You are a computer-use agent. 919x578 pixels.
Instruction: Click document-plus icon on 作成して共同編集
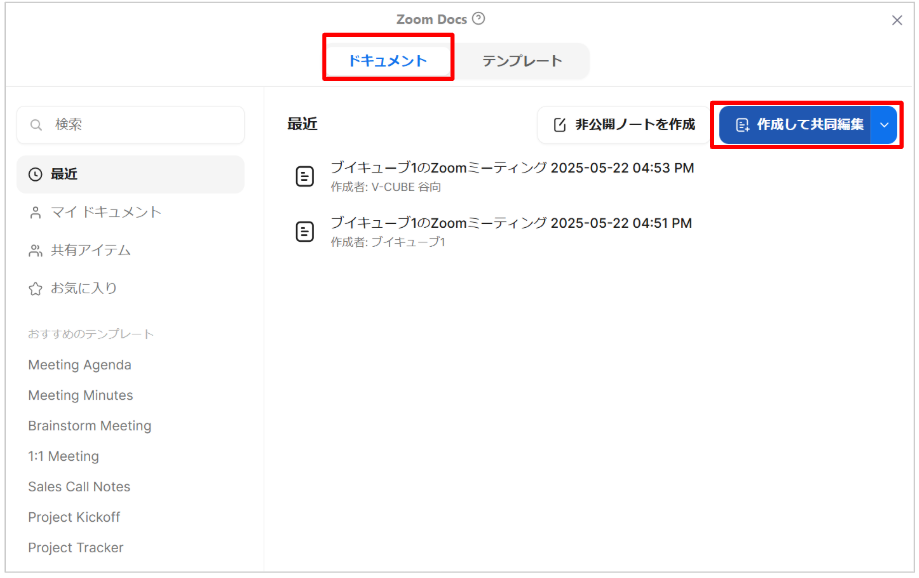pyautogui.click(x=742, y=125)
